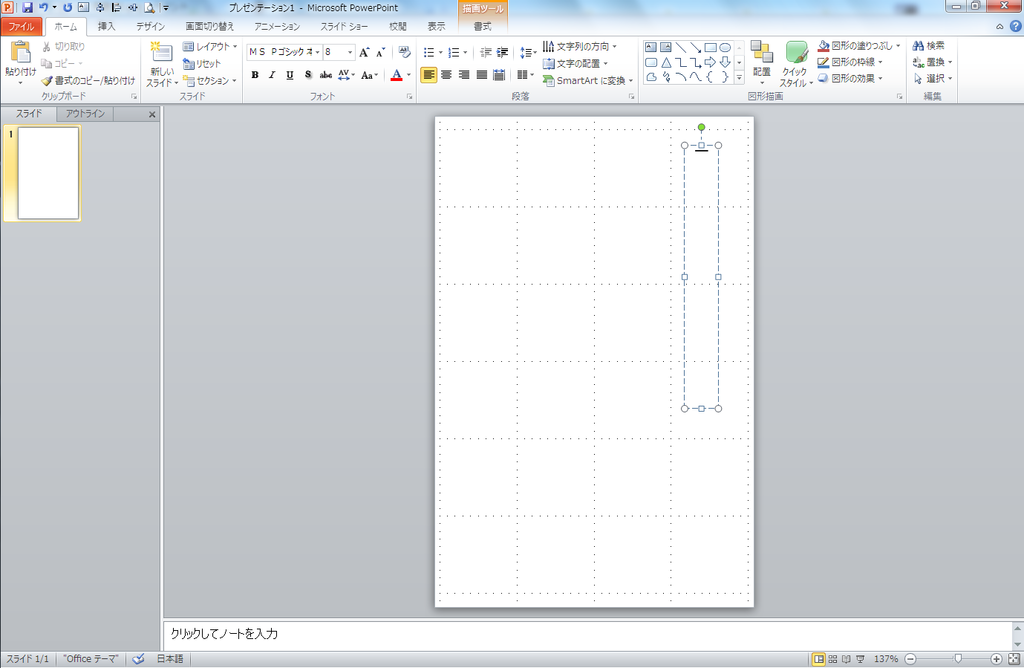Undo the last action
Image resolution: width=1024 pixels, height=668 pixels.
(43, 8)
